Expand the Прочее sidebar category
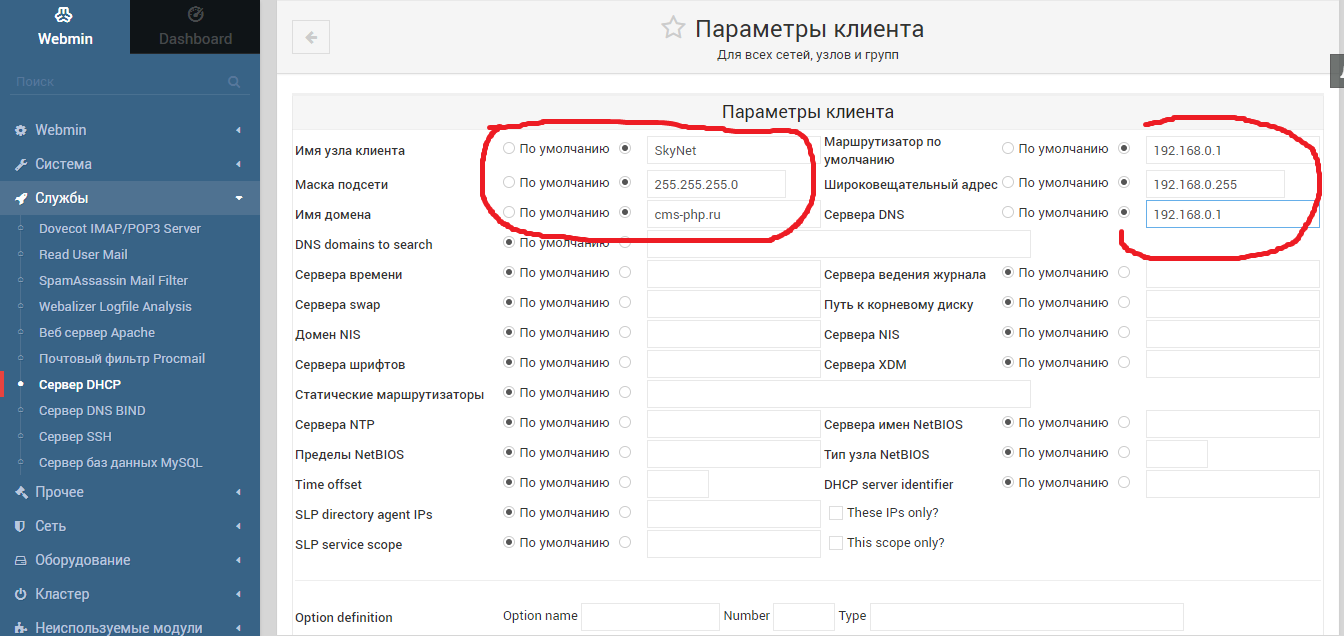 click(x=130, y=492)
